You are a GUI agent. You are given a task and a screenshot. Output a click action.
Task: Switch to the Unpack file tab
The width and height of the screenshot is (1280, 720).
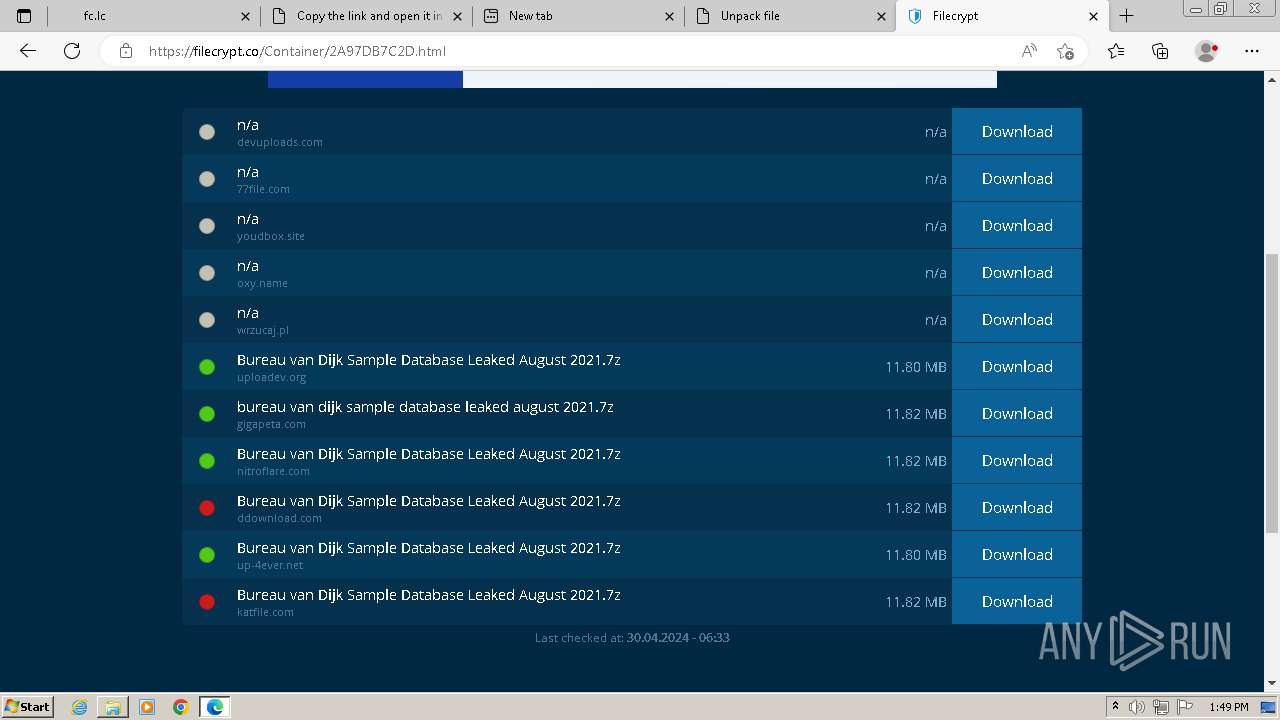coord(789,16)
